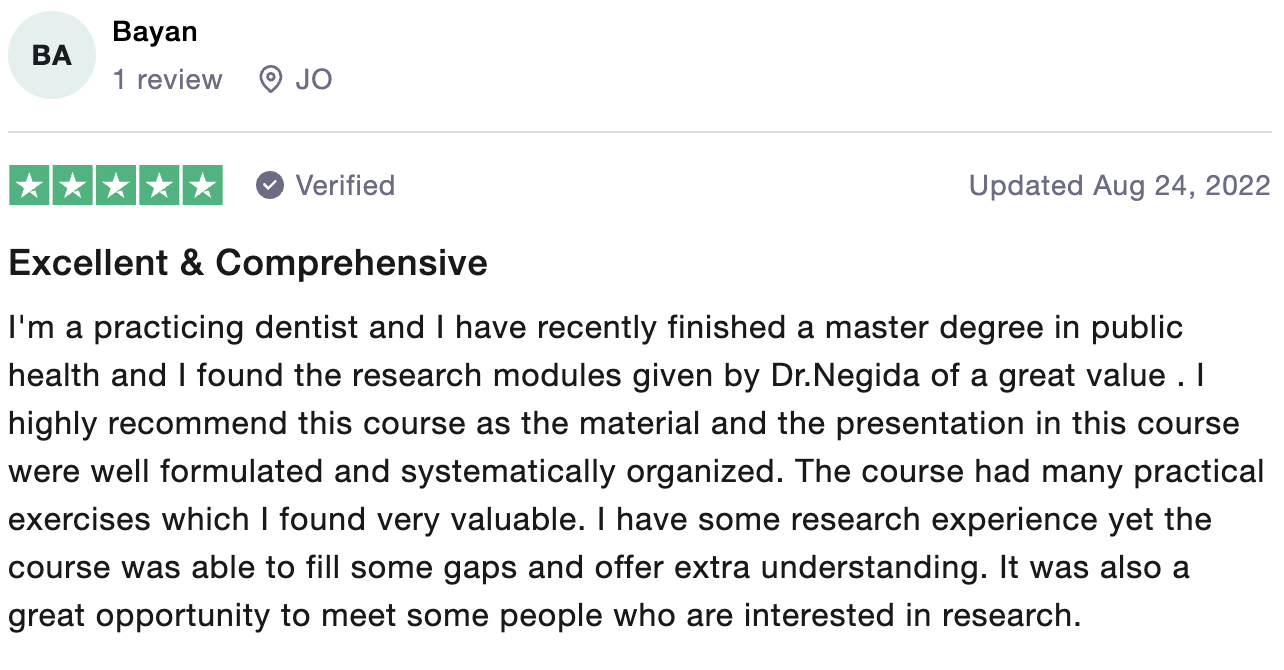Open reviewer name Bayan
This screenshot has height=670, width=1284.
[x=155, y=32]
